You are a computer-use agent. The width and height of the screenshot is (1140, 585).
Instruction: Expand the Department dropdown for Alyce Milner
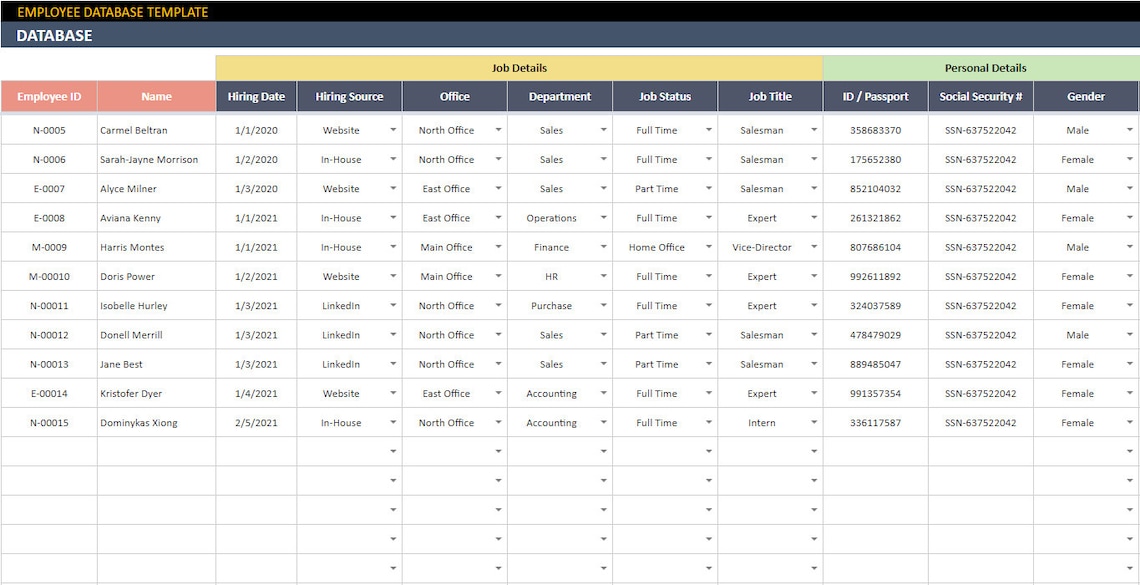point(604,188)
